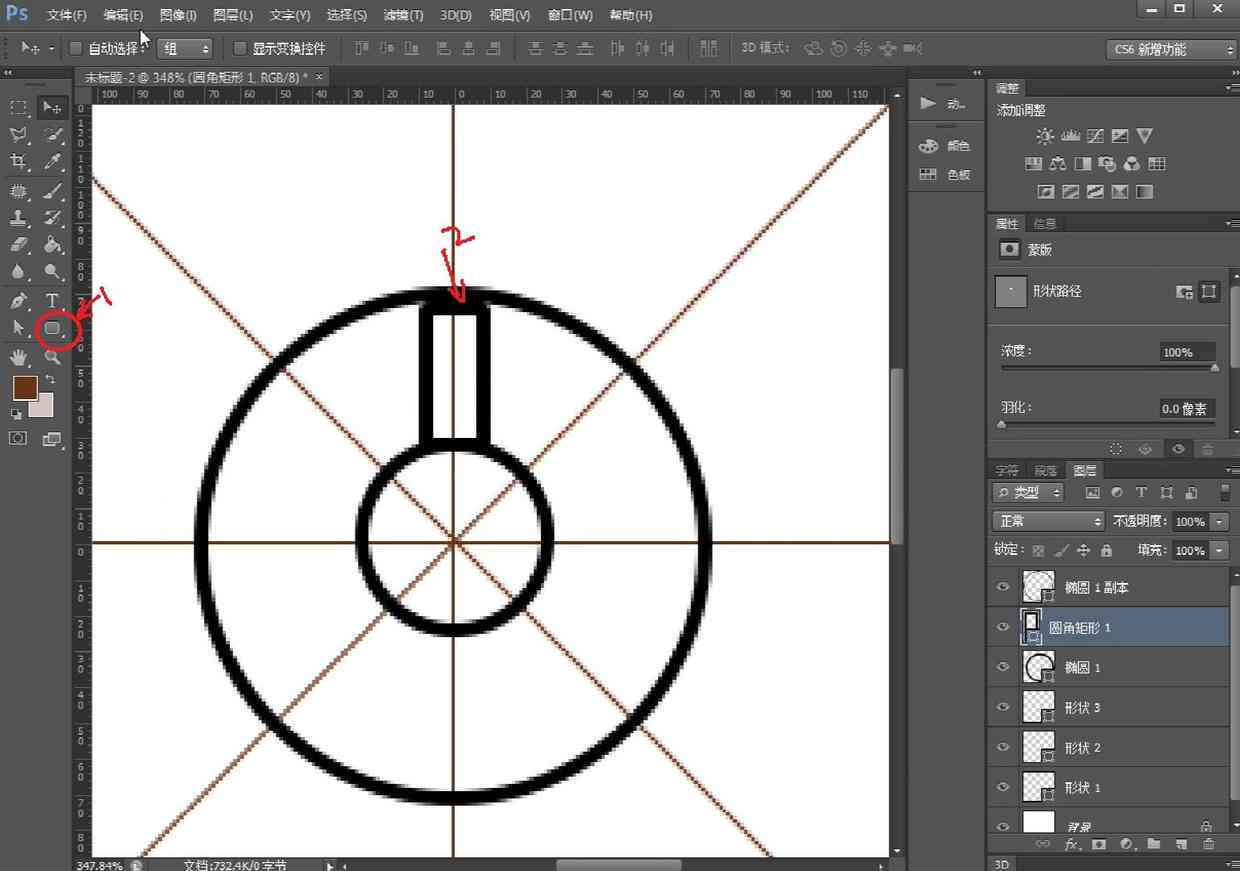Select the Clone Stamp tool
The height and width of the screenshot is (871, 1240).
click(x=19, y=217)
